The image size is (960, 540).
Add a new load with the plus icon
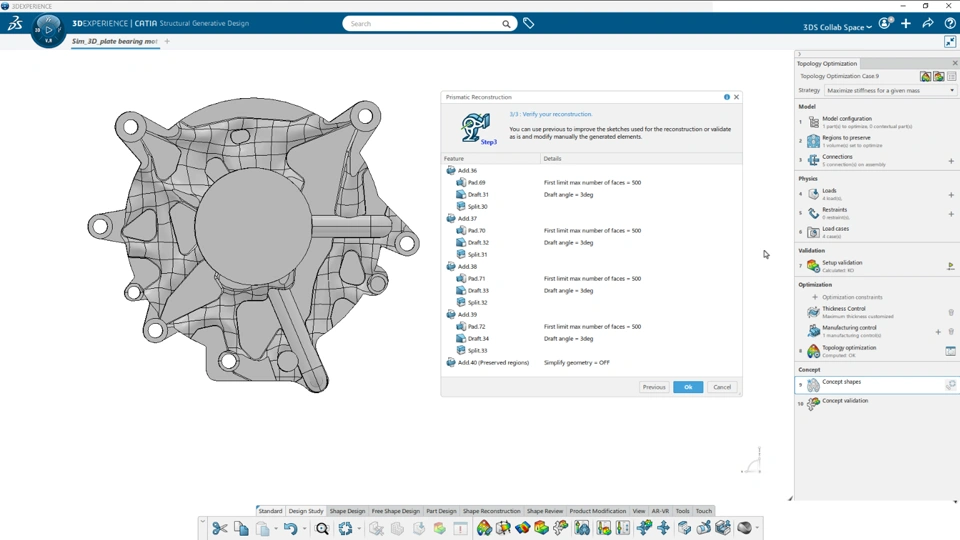coord(951,195)
